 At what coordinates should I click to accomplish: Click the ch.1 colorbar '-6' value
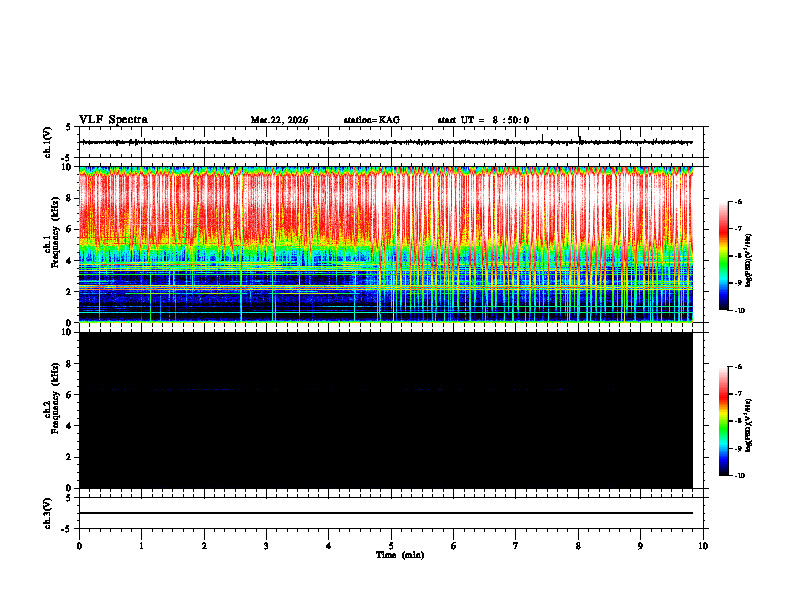point(737,201)
